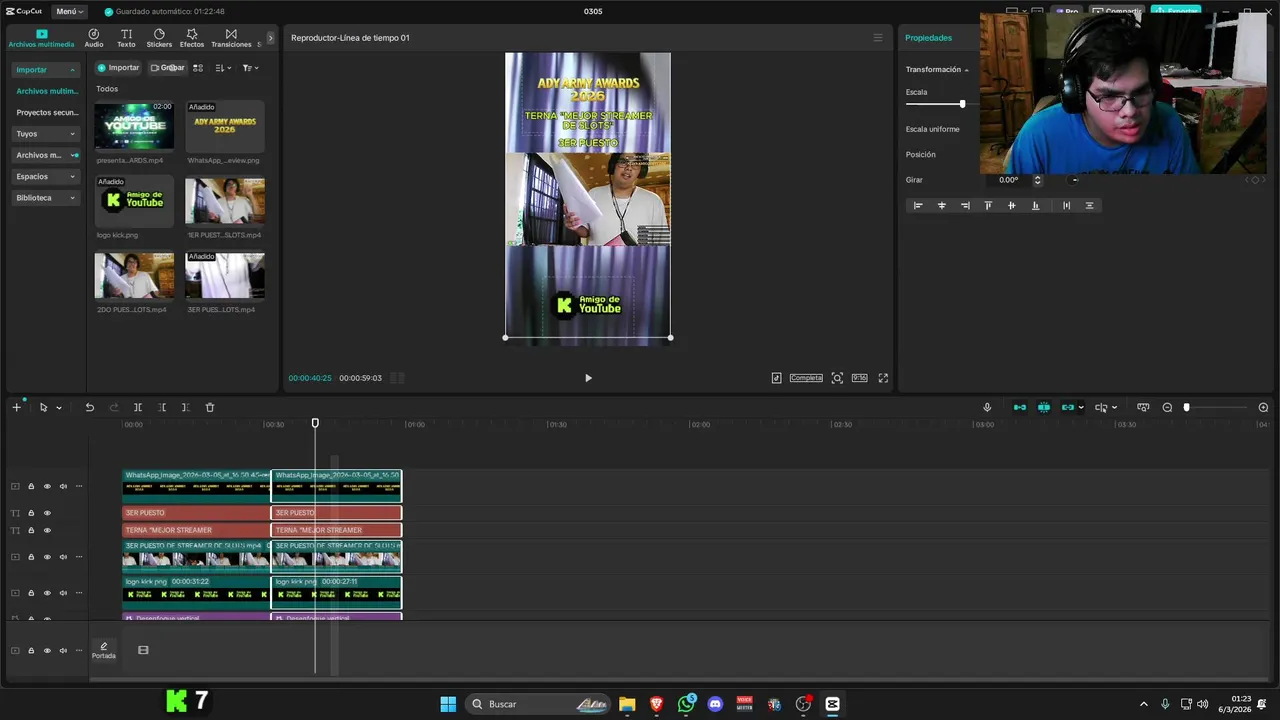Toggle auto snapping on timeline
The width and height of the screenshot is (1280, 720).
pos(1044,408)
